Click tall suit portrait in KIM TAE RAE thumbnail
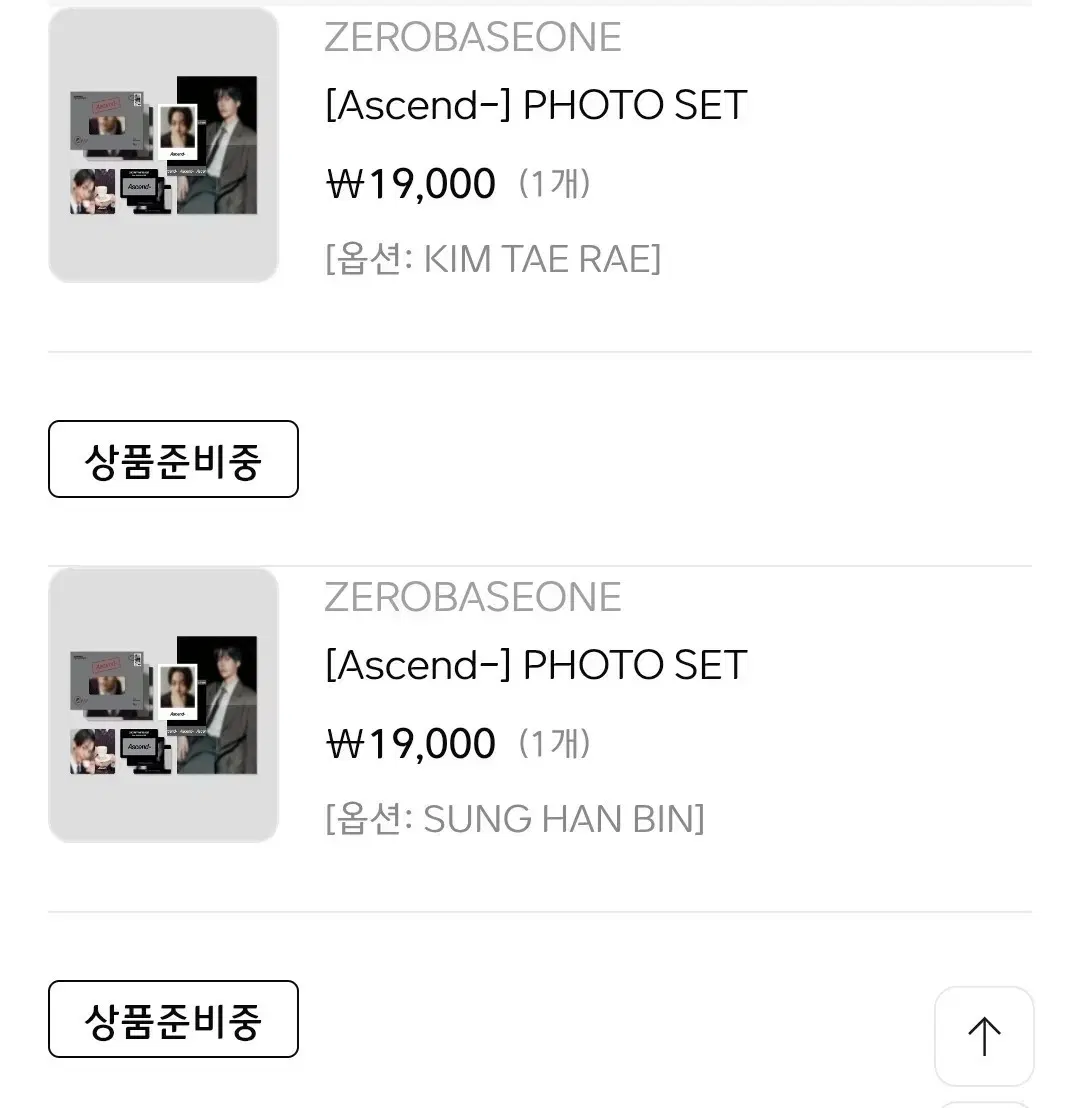This screenshot has width=1080, height=1108. [x=217, y=145]
